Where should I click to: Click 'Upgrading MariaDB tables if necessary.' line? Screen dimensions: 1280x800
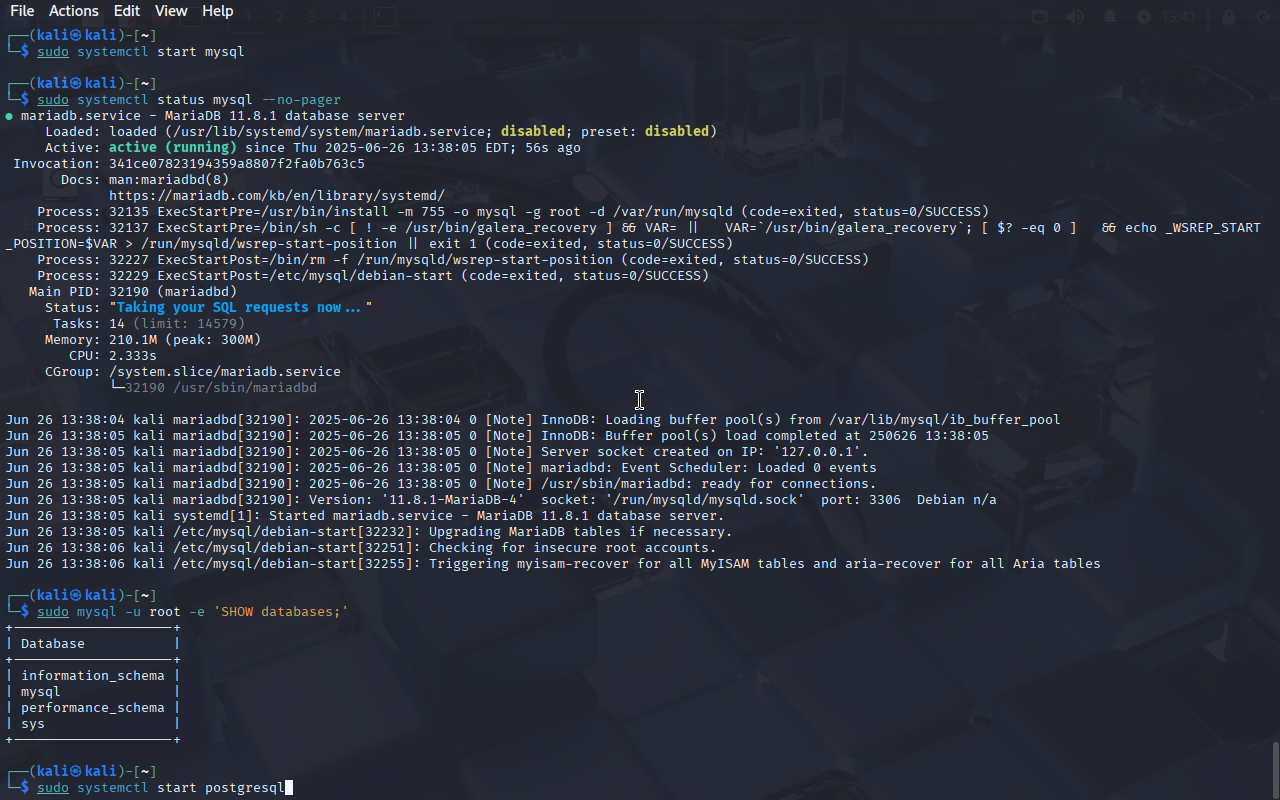click(369, 531)
